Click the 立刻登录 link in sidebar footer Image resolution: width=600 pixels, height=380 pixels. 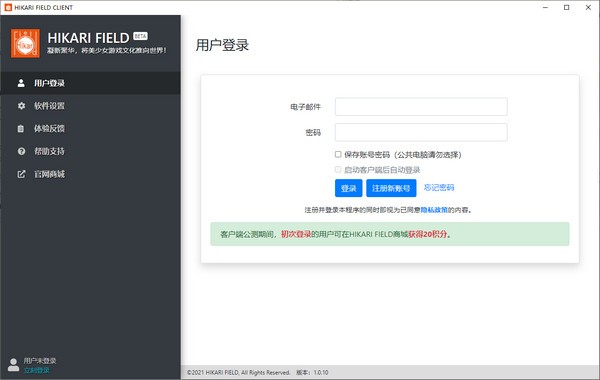click(37, 370)
